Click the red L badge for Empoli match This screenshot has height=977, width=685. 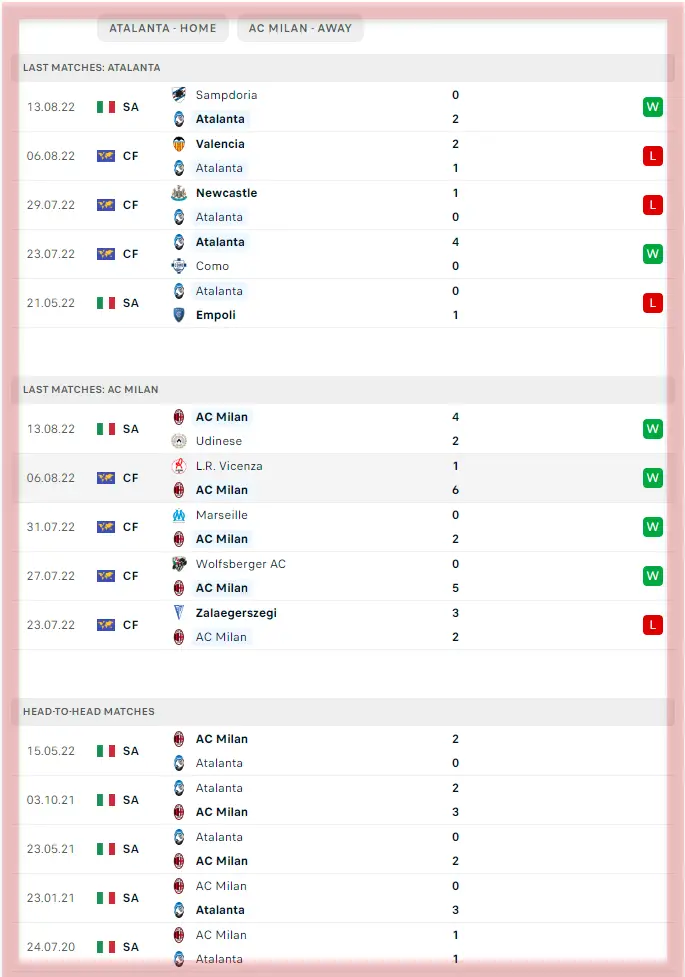pos(653,303)
